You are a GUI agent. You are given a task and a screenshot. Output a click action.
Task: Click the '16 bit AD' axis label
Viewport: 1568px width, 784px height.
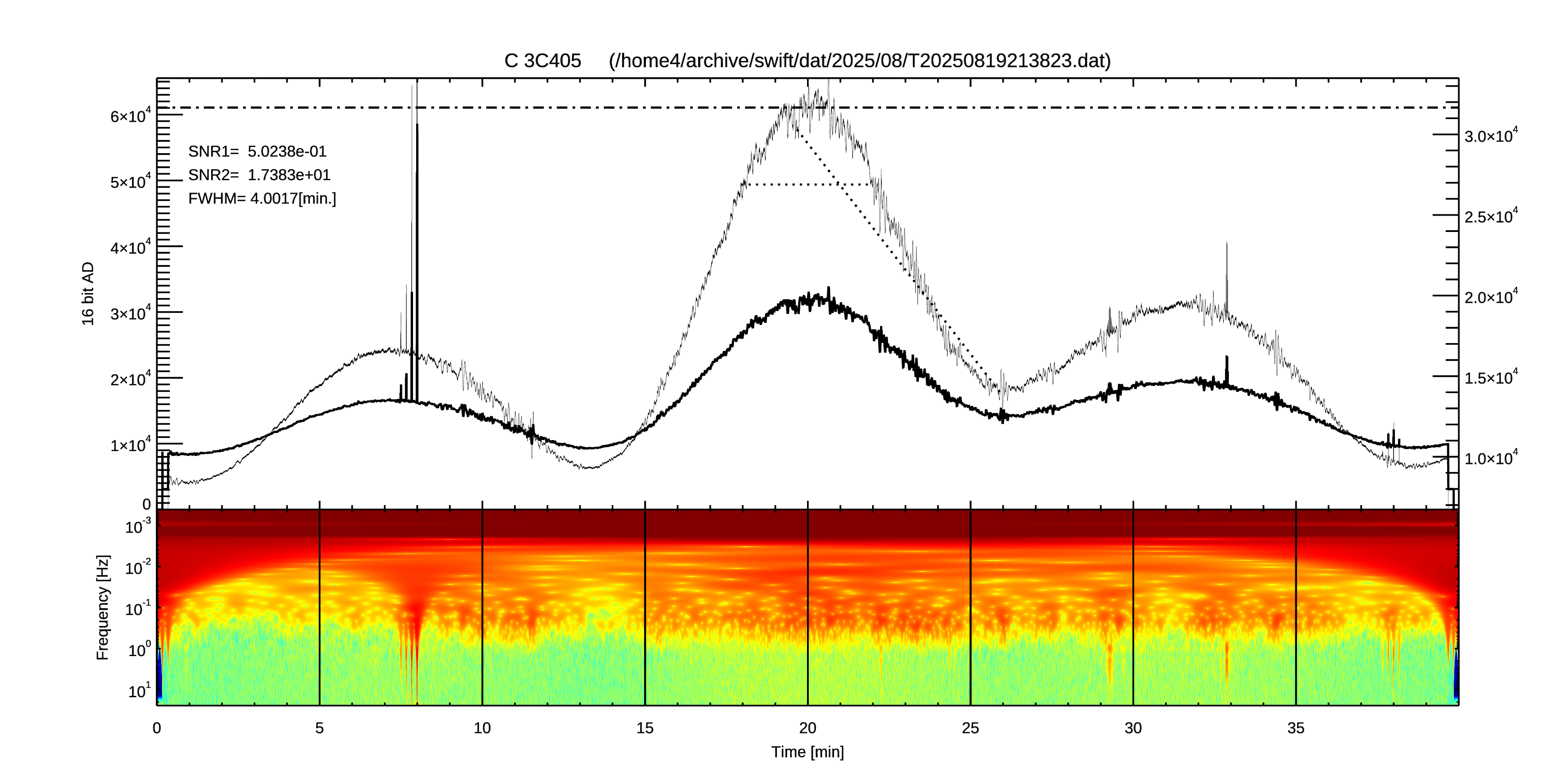tap(88, 294)
